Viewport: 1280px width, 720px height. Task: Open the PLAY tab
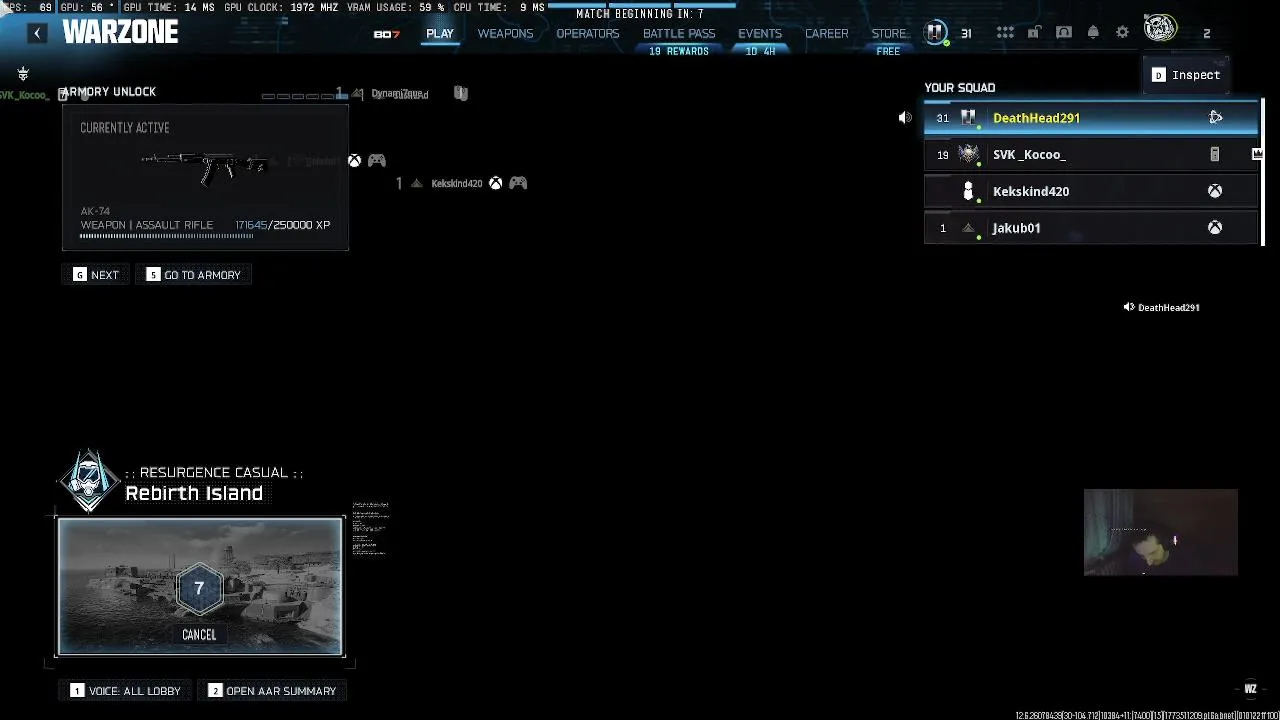tap(440, 34)
